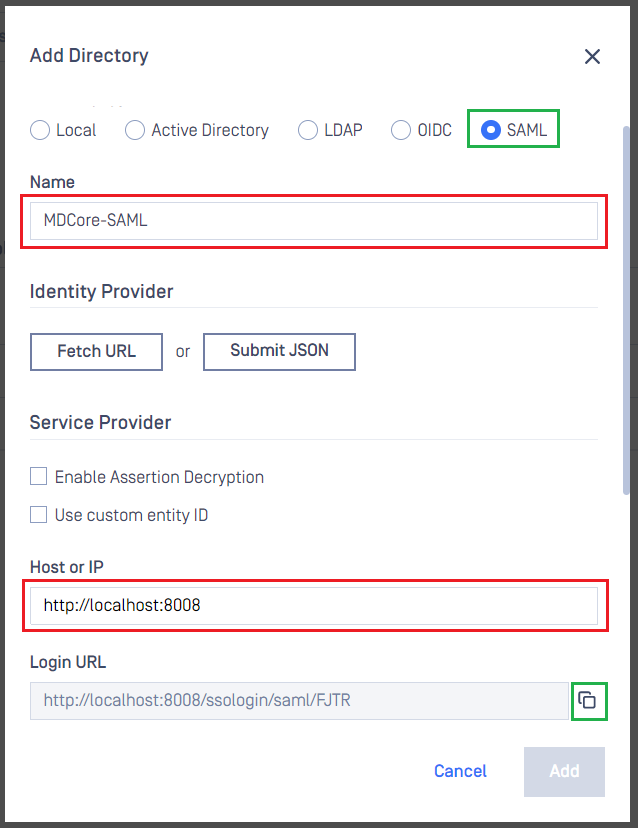Copy the Login URL with the copy icon

587,700
